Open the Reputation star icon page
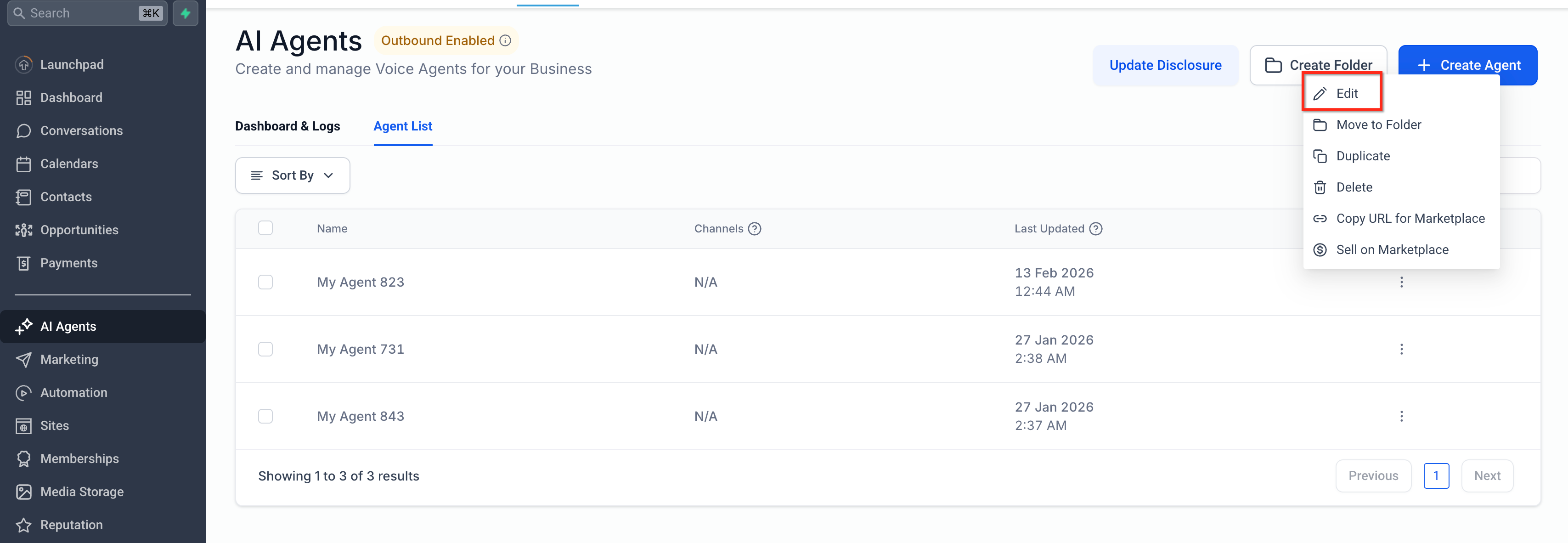The width and height of the screenshot is (1568, 543). click(x=24, y=525)
